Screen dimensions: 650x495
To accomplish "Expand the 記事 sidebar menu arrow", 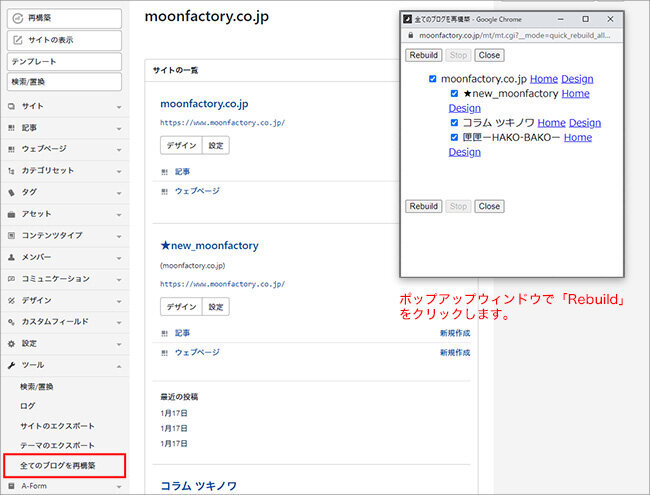I will pos(119,129).
